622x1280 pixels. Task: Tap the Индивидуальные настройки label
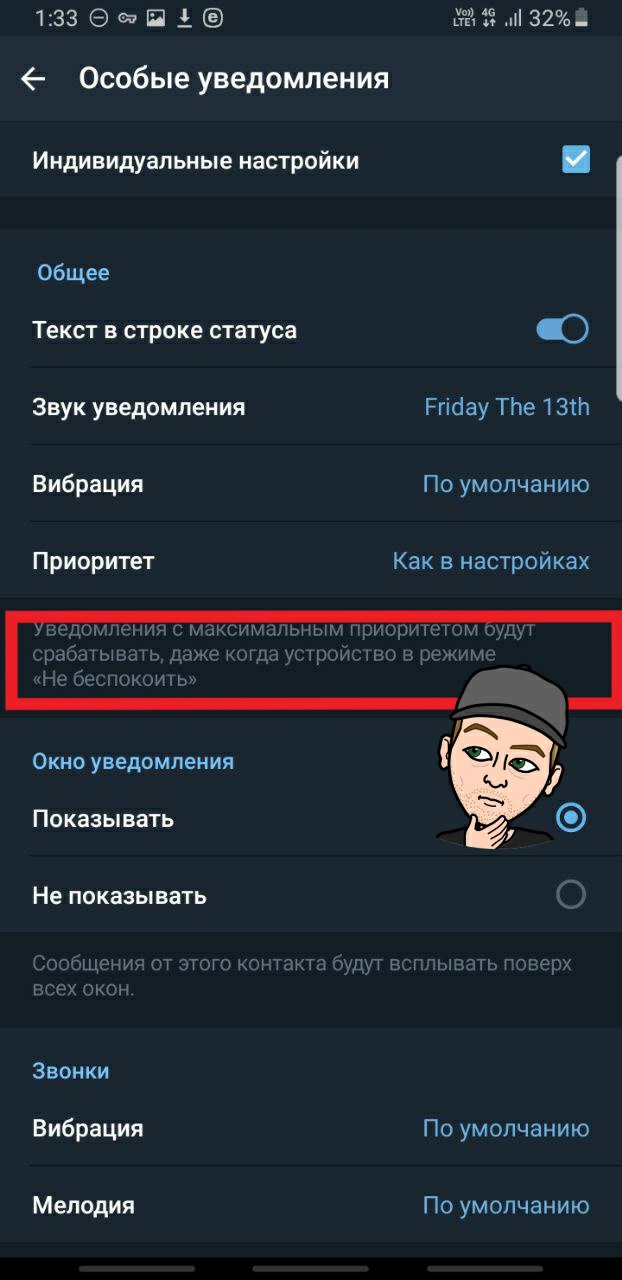(196, 160)
